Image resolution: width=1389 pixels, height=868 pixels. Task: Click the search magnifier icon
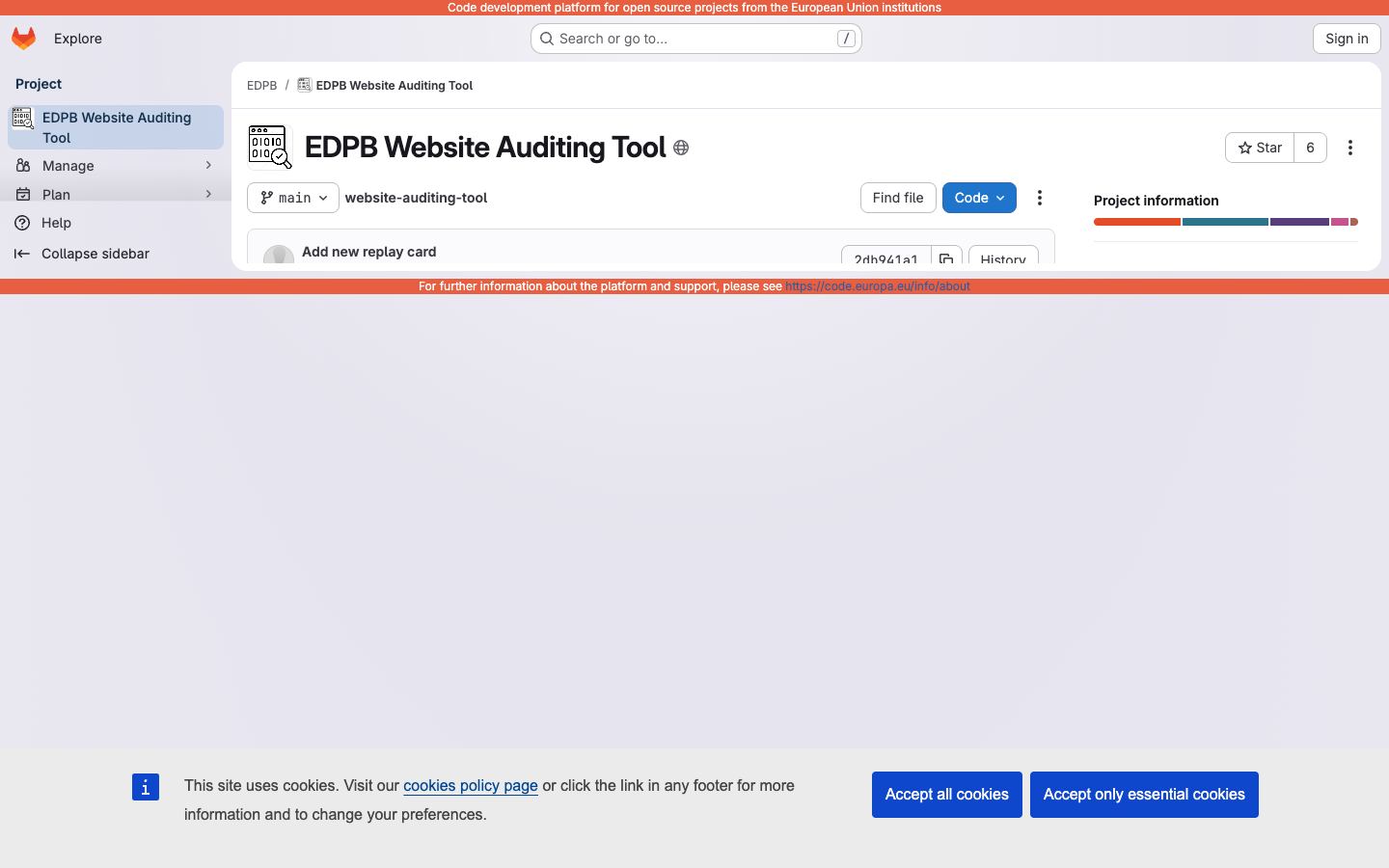547,39
